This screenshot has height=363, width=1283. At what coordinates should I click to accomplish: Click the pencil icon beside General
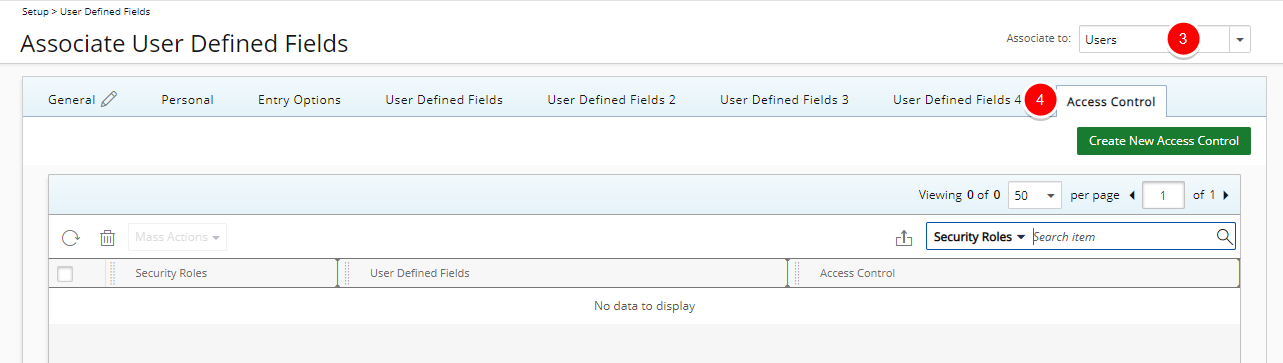[109, 99]
